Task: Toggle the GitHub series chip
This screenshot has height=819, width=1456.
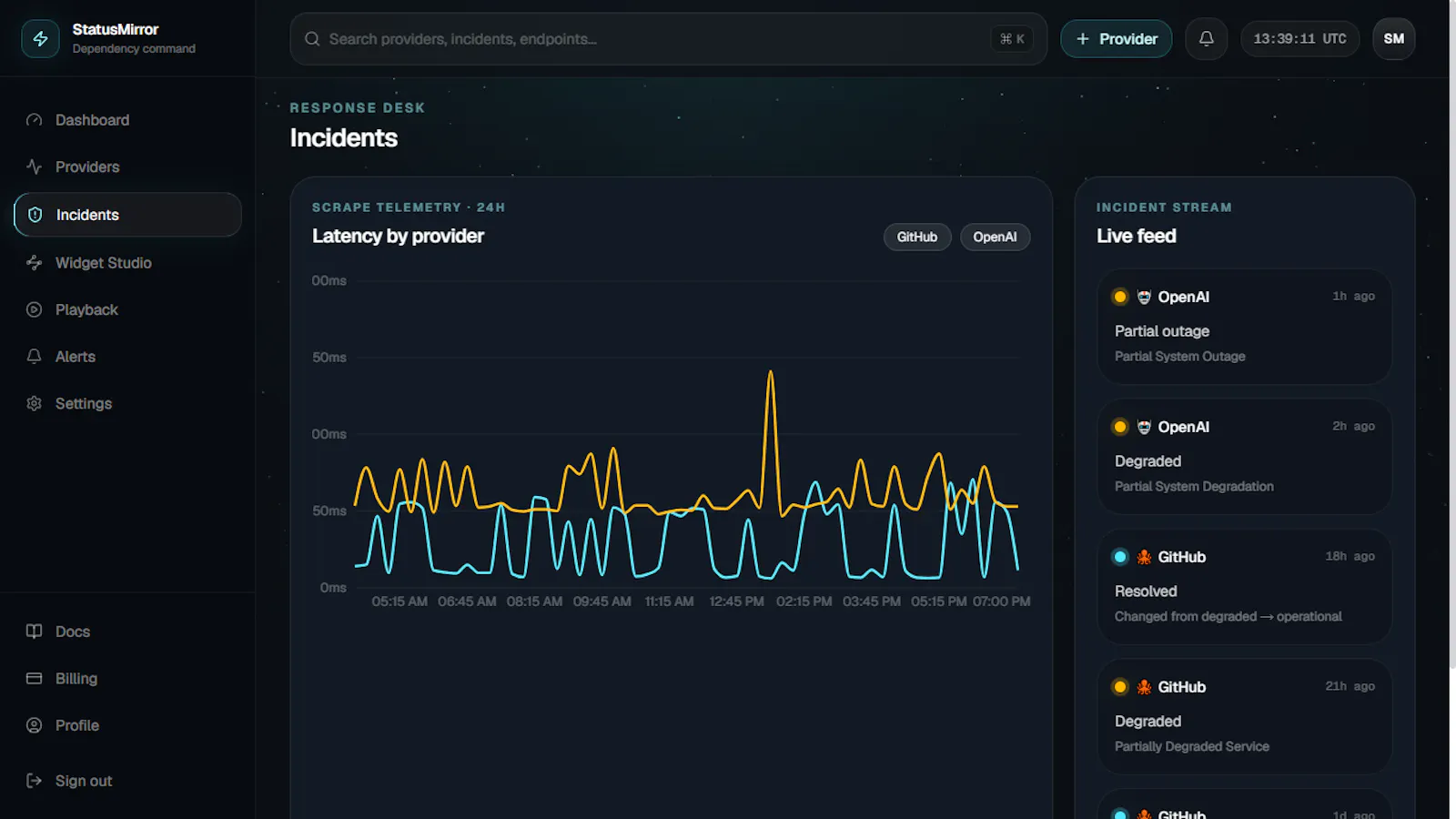Action: tap(916, 237)
